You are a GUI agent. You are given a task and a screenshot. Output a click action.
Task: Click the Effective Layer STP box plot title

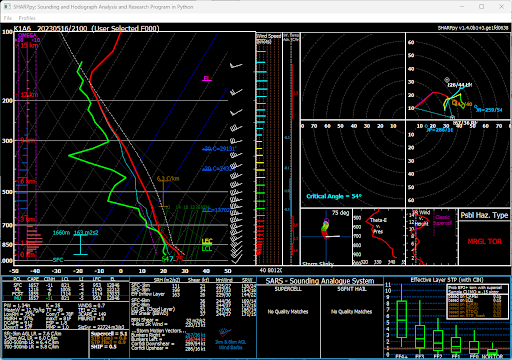(x=447, y=280)
